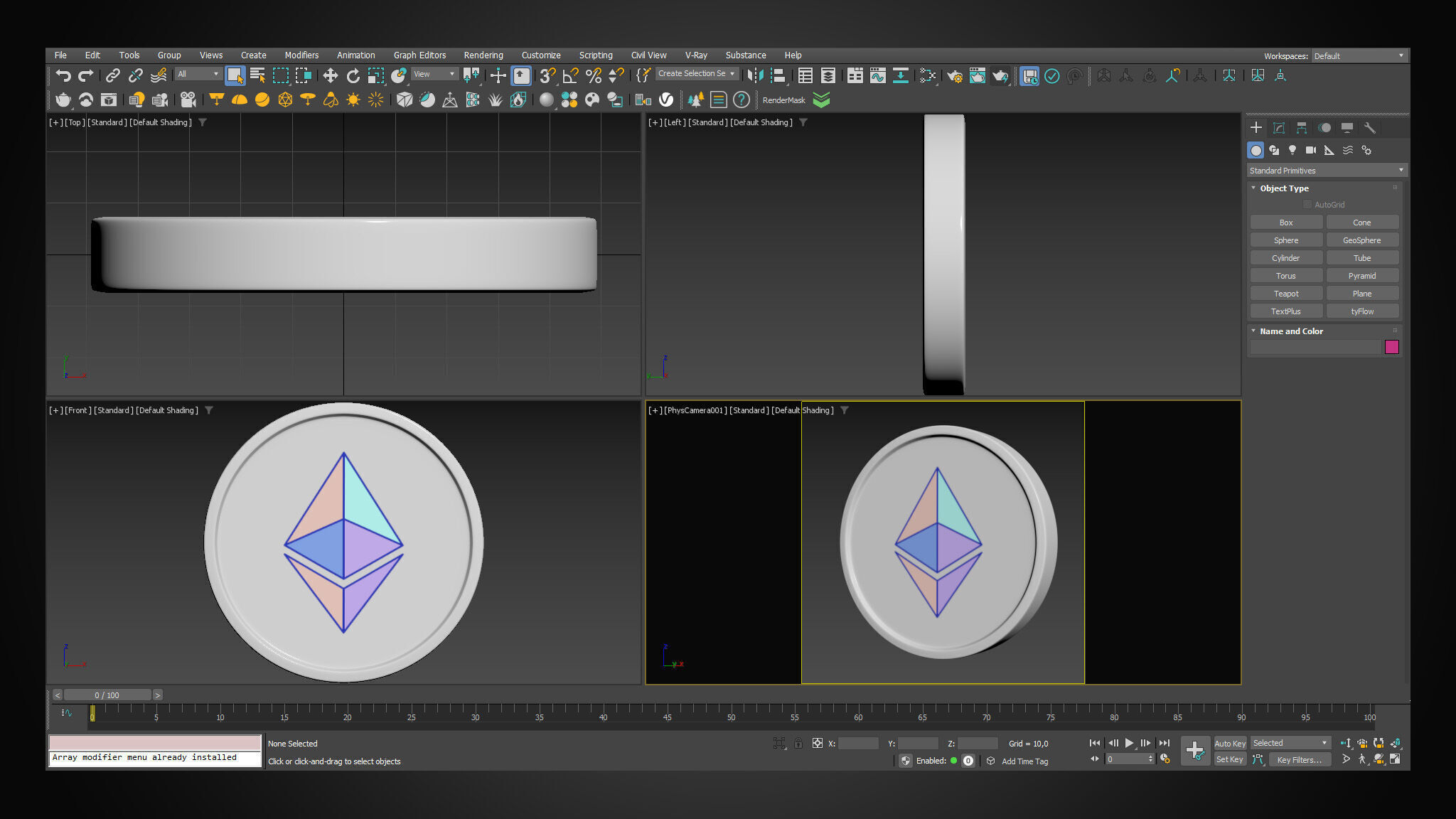Toggle Auto Key mode
The image size is (1456, 819).
click(x=1230, y=744)
